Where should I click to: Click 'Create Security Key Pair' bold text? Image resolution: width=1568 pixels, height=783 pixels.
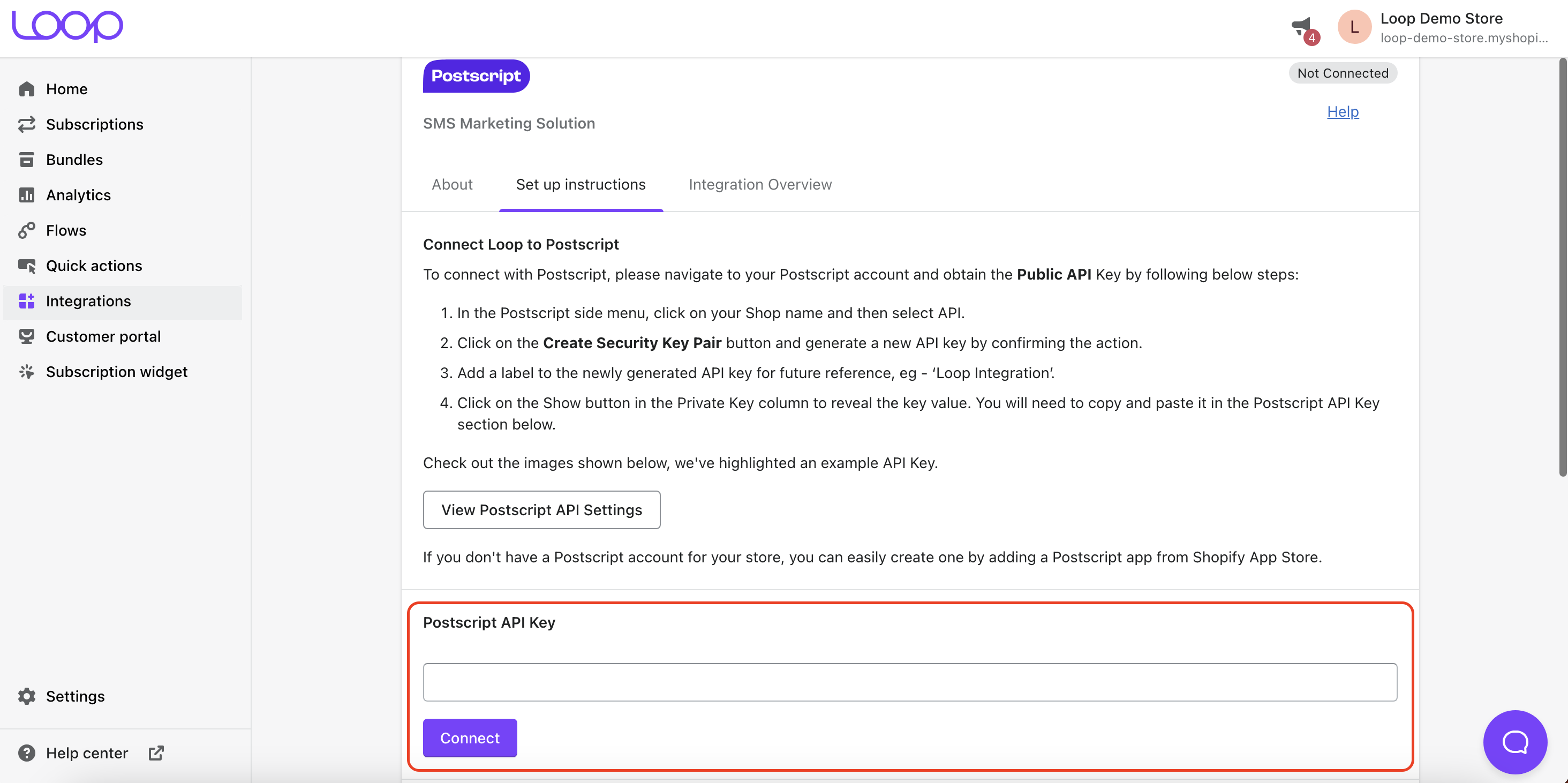tap(632, 343)
